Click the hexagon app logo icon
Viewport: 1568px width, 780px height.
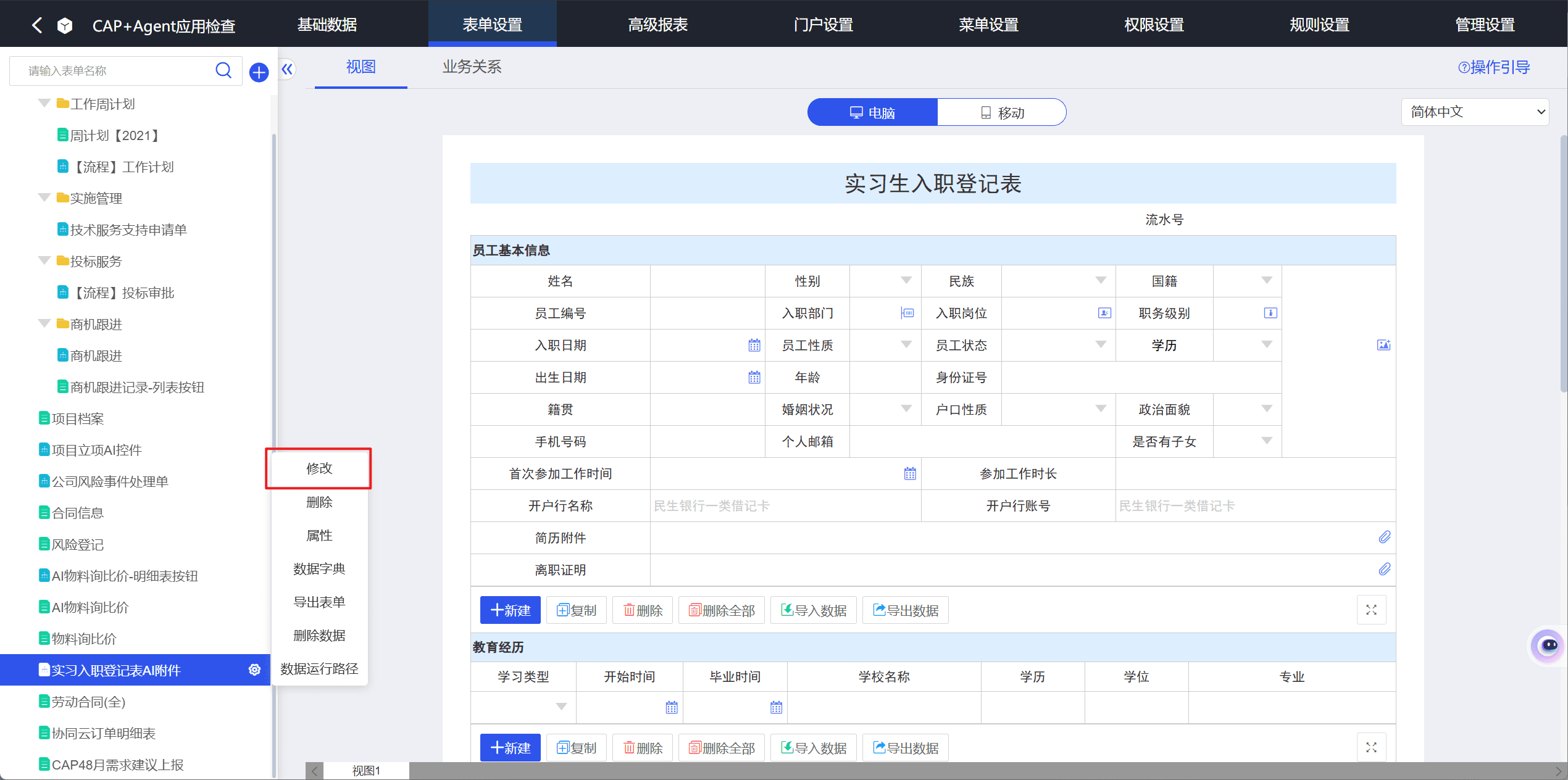point(65,25)
